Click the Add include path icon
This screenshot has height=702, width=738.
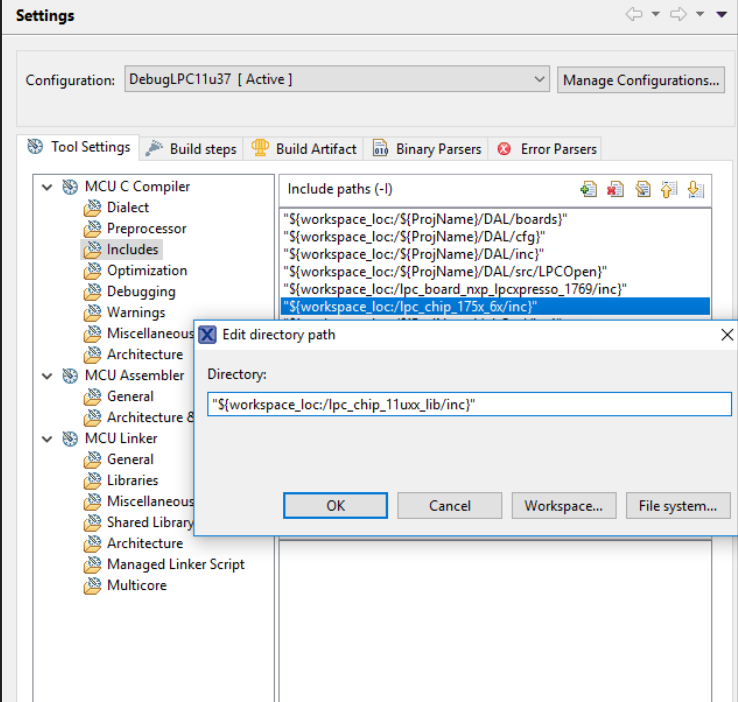pyautogui.click(x=588, y=189)
